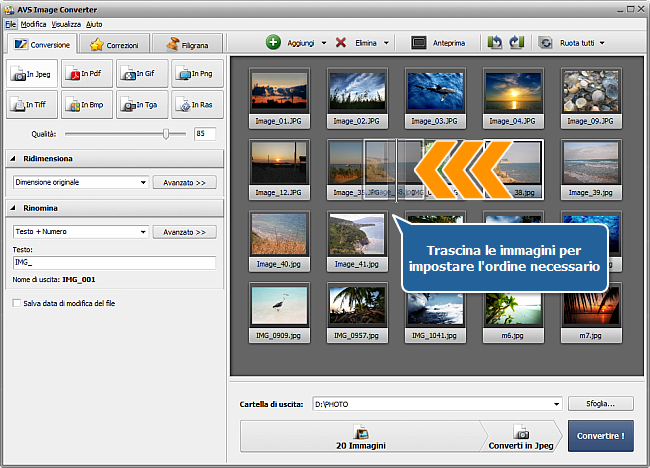650x468 pixels.
Task: Click the rotate right icon in toolbar
Action: click(516, 43)
